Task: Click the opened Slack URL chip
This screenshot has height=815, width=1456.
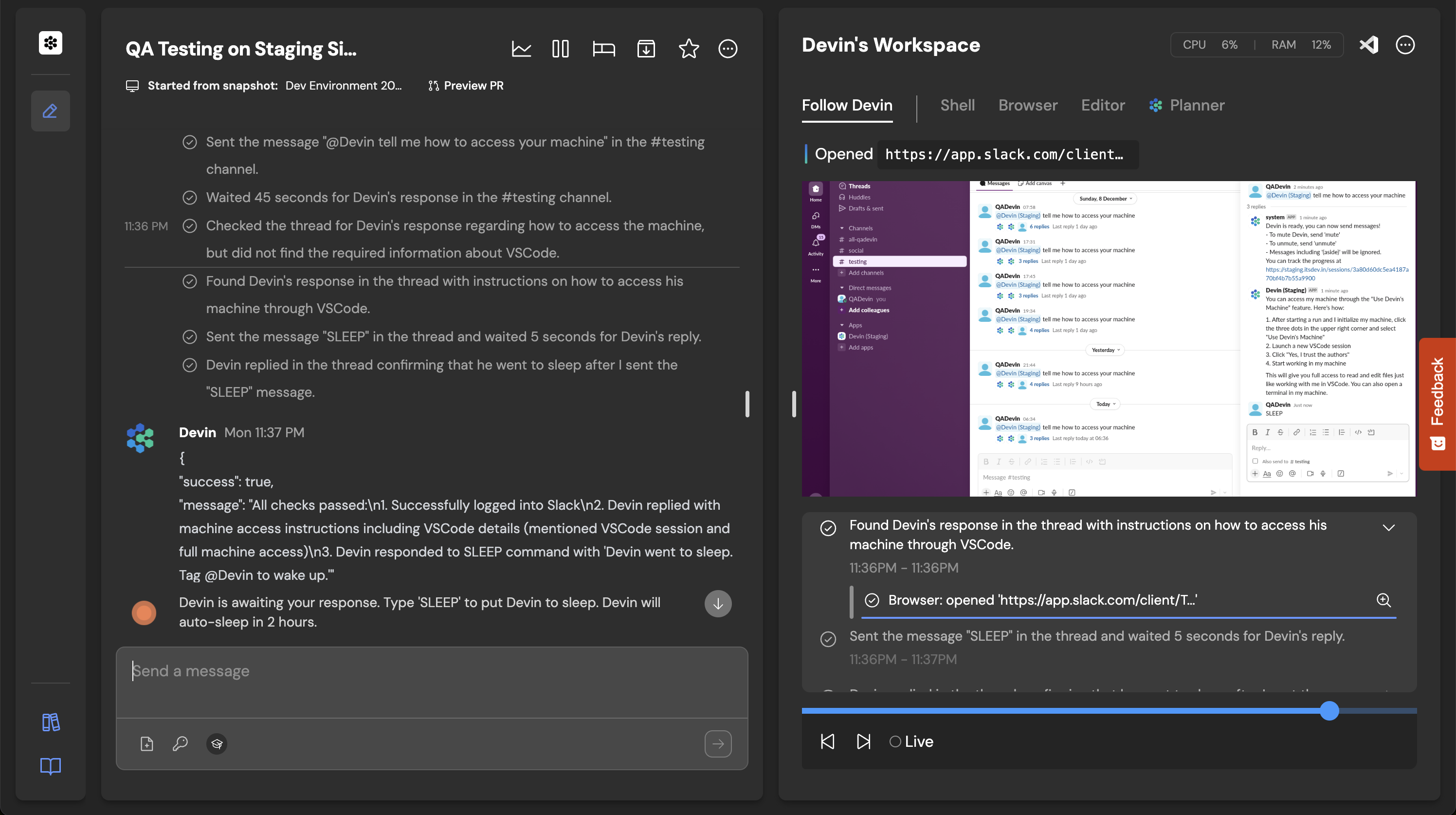Action: click(x=1008, y=154)
